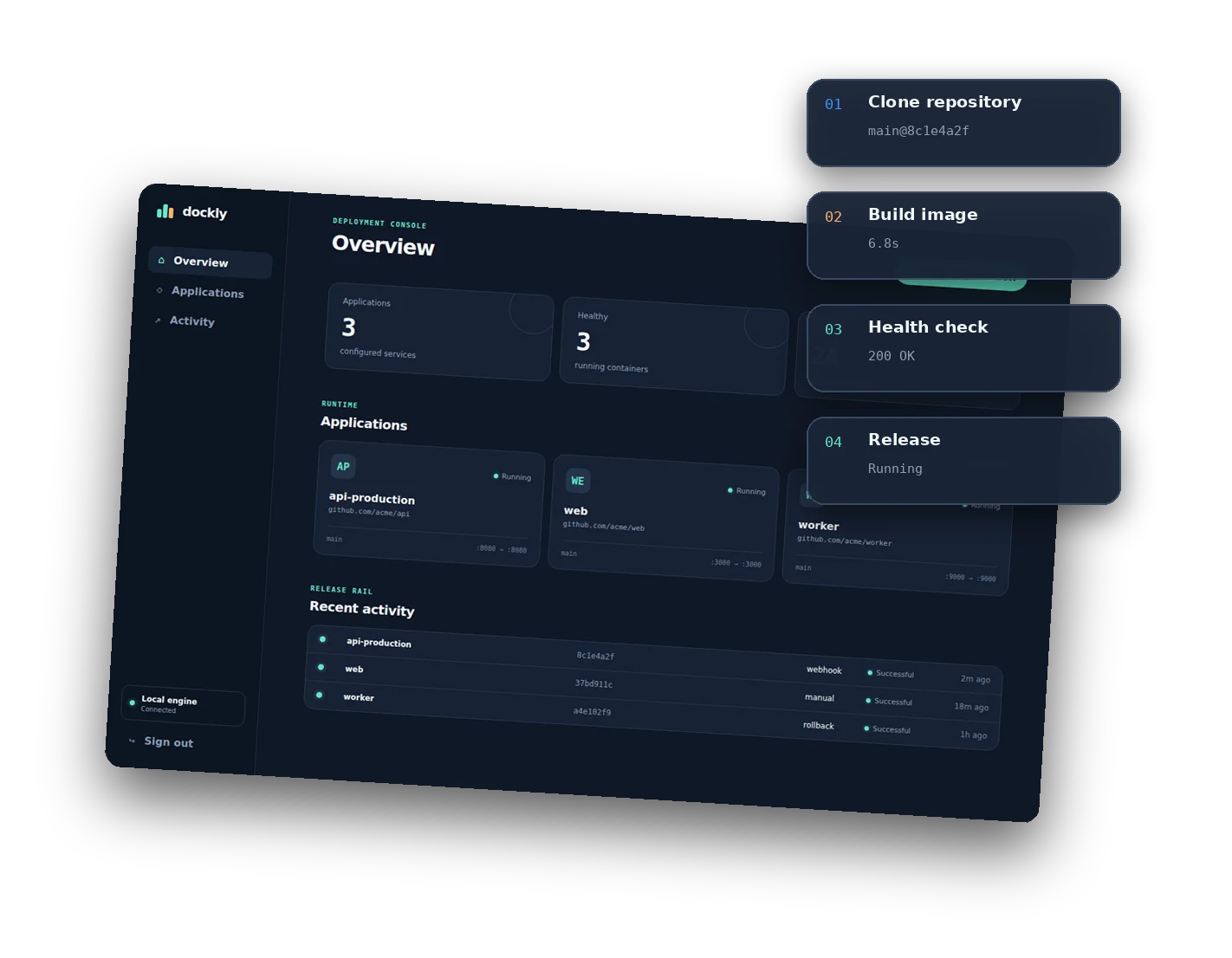The image size is (1232, 958).
Task: Click the 6.8s build time
Action: pyautogui.click(x=884, y=243)
